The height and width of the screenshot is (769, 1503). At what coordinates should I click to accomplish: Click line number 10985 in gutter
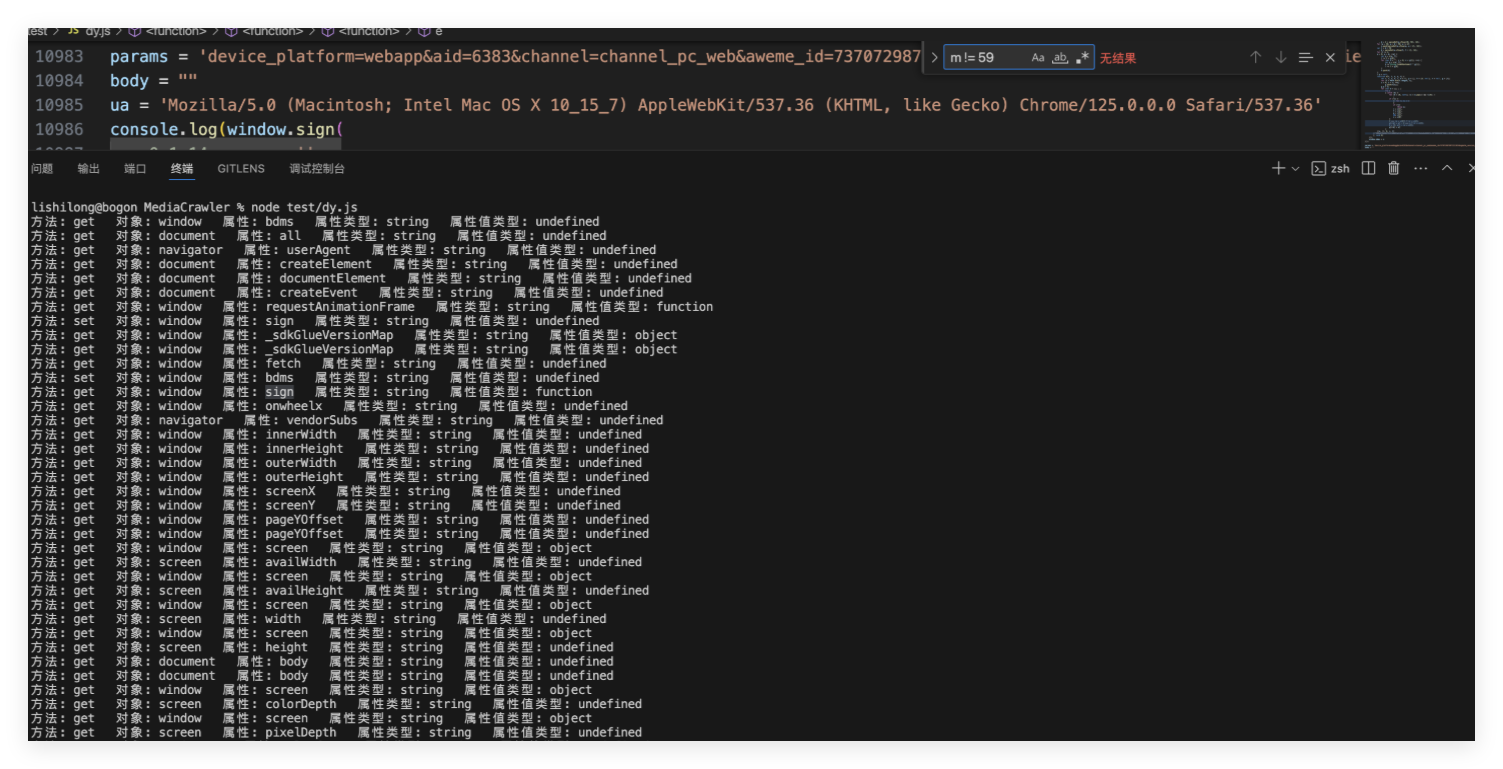59,105
